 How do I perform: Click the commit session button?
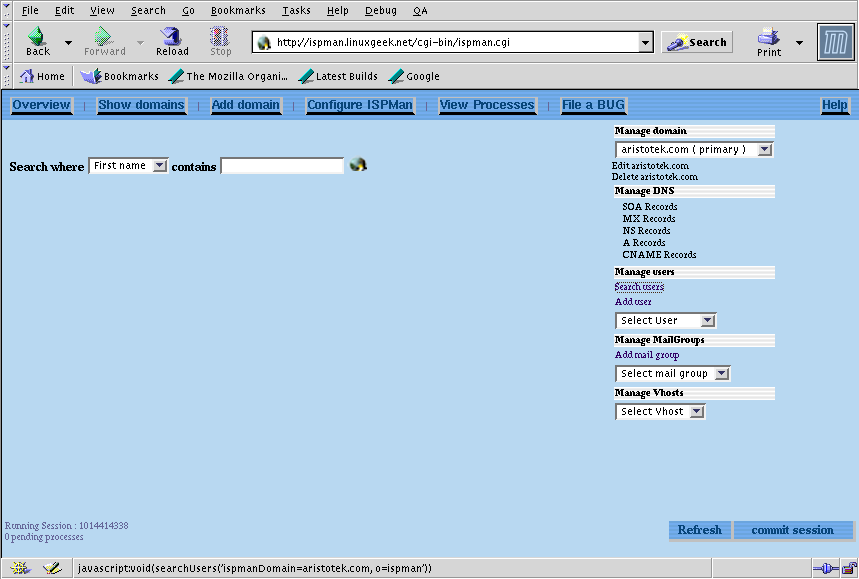[793, 530]
